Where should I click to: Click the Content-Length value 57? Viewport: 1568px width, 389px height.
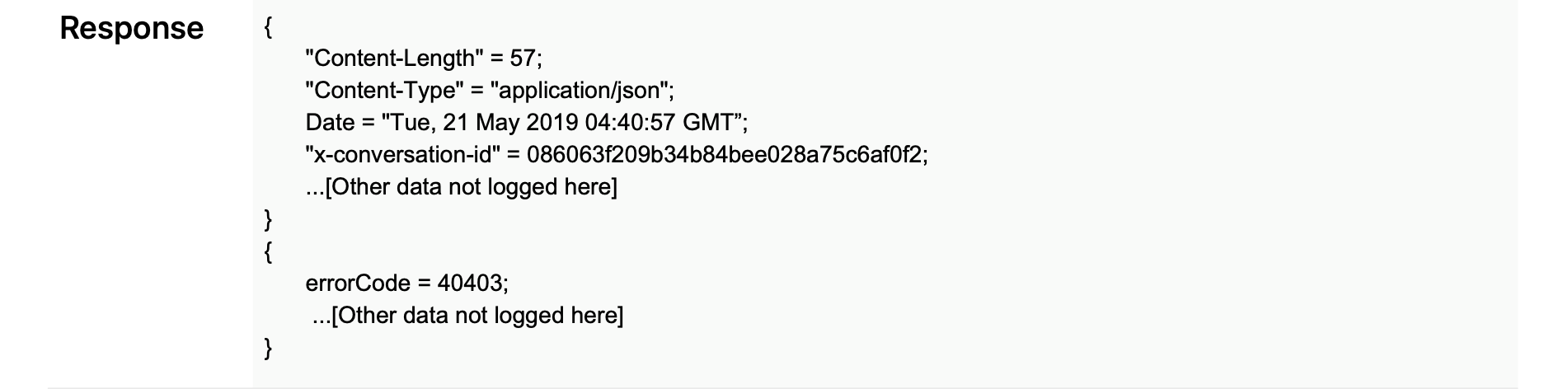coord(522,59)
